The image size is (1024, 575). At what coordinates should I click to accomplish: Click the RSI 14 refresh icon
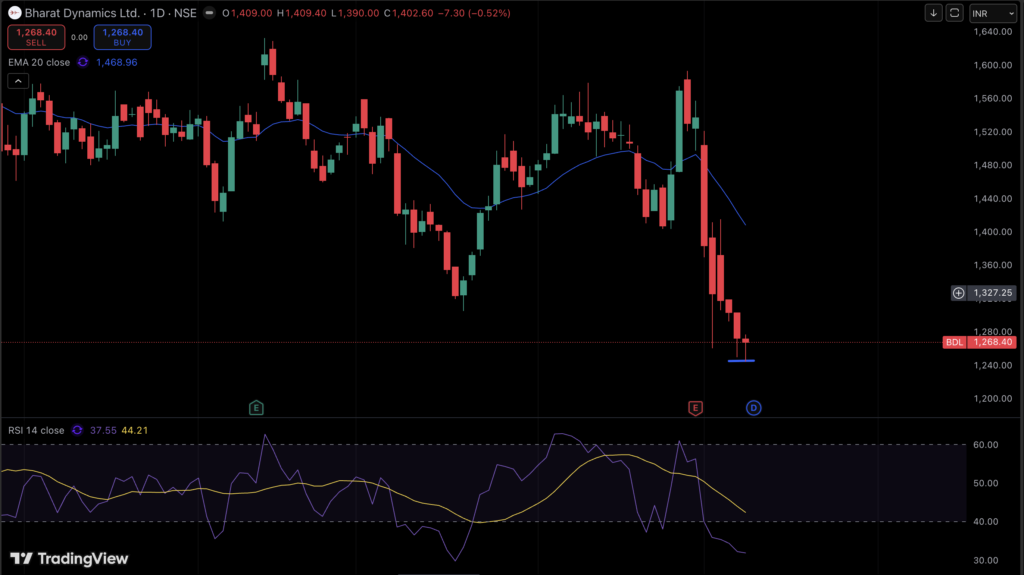point(78,430)
